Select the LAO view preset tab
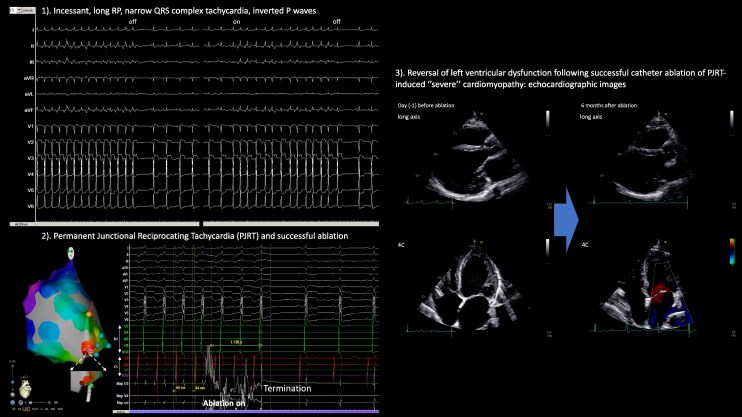Image resolution: width=742 pixels, height=417 pixels. pyautogui.click(x=26, y=409)
